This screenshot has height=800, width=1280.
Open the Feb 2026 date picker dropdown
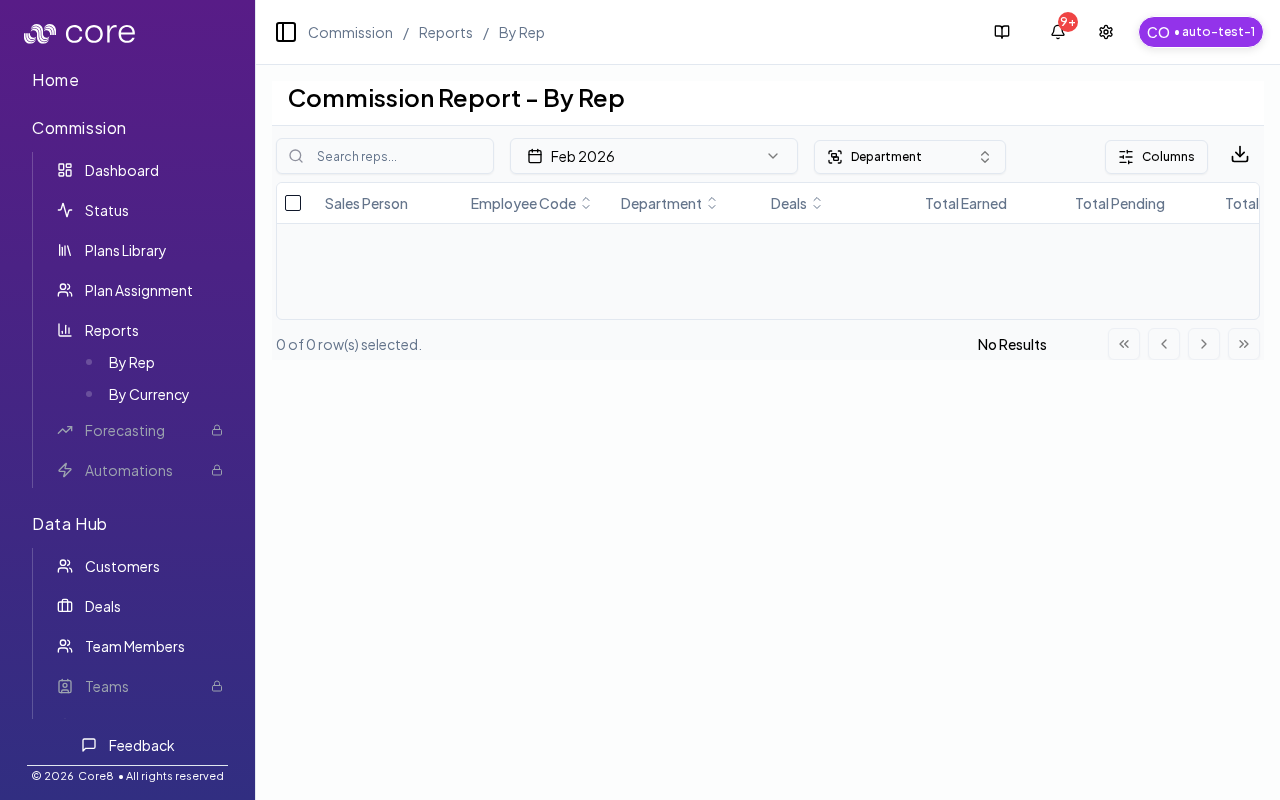coord(654,156)
